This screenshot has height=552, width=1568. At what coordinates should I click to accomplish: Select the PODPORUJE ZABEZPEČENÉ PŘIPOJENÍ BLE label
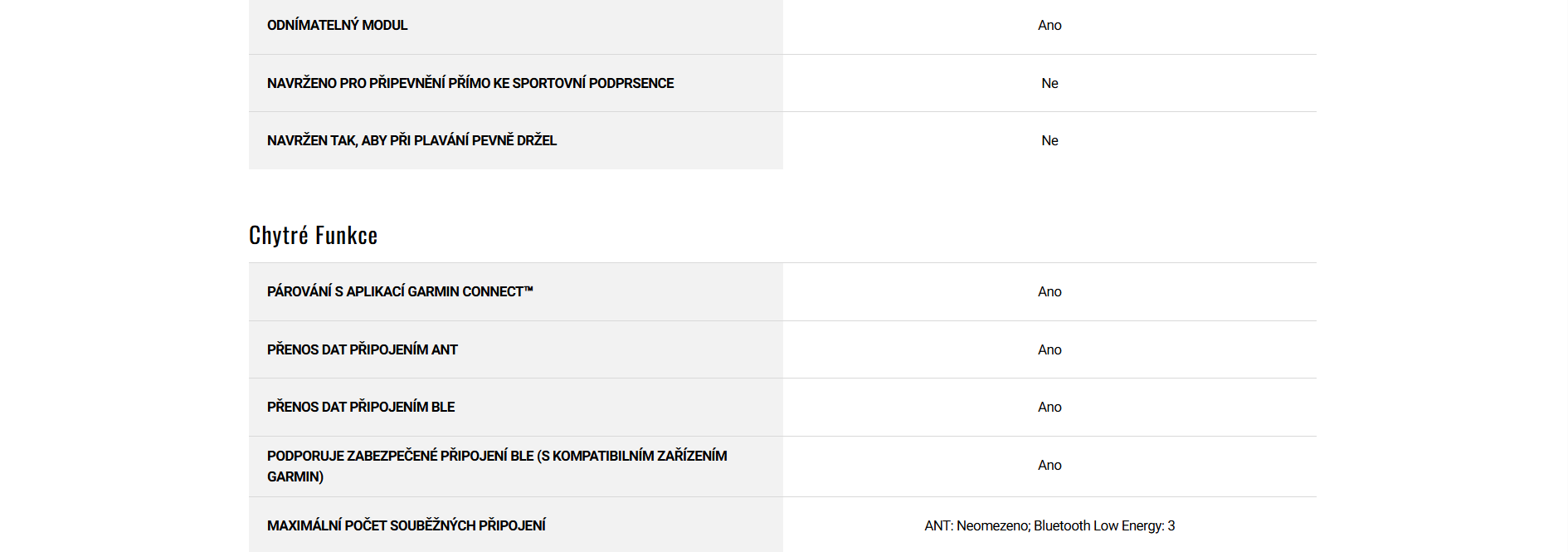[x=496, y=456]
